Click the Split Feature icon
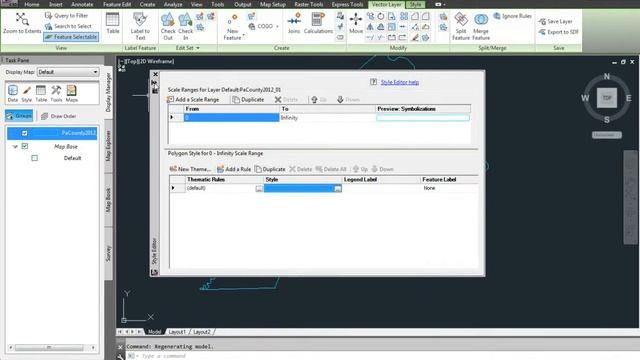Screen dimensions: 640x360 click(x=461, y=19)
